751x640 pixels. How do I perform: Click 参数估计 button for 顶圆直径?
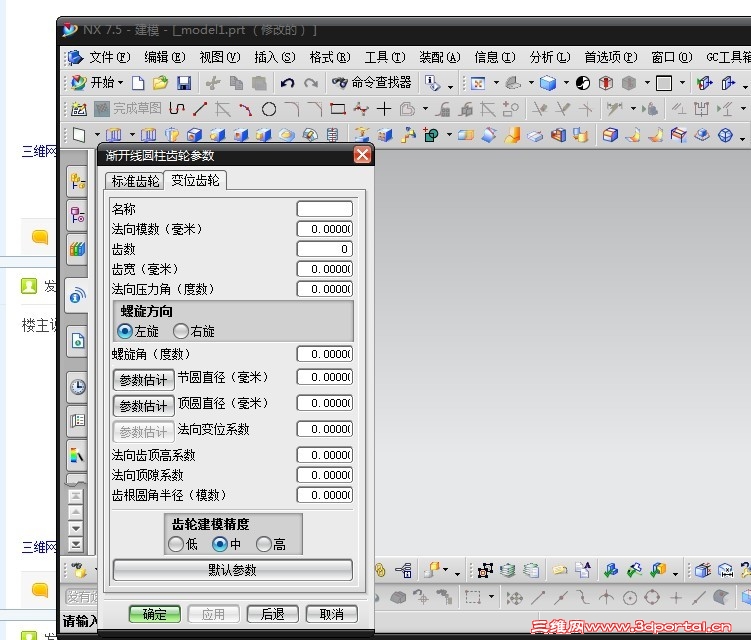point(143,406)
